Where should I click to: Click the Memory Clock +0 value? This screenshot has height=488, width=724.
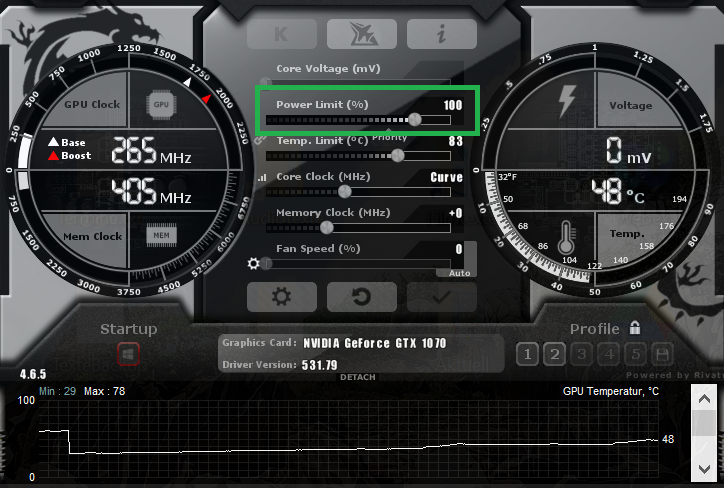pos(455,213)
